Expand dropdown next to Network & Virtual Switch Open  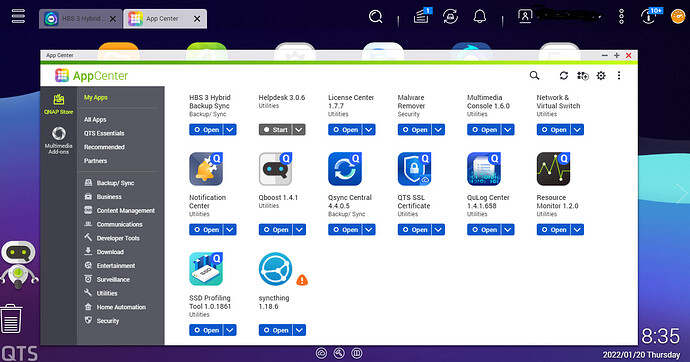coord(578,130)
